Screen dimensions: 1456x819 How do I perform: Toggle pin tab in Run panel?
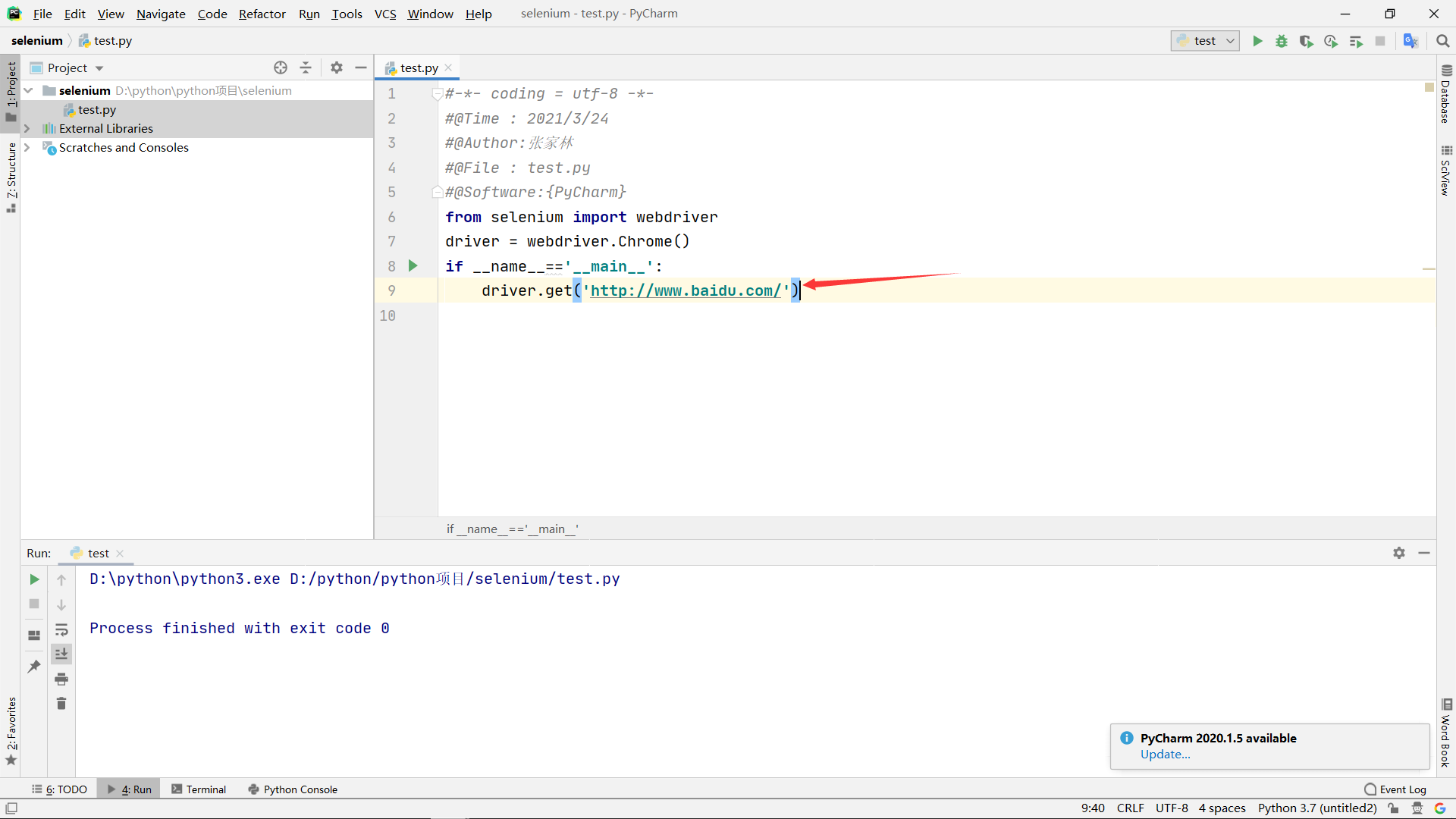pos(34,666)
